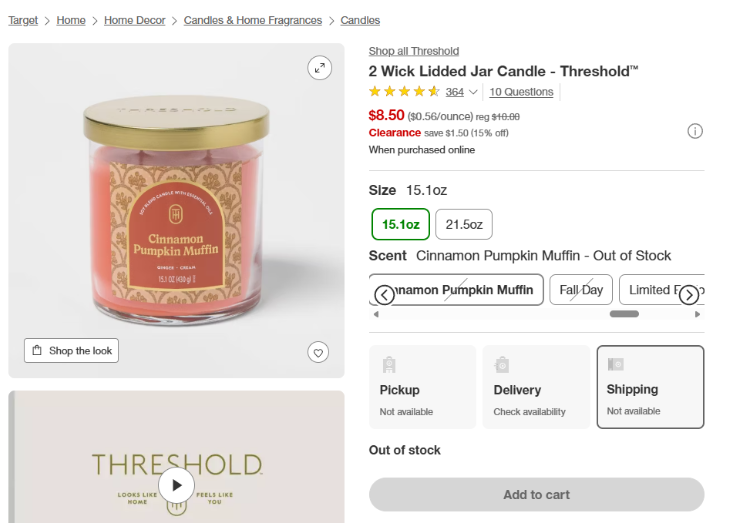
Task: Choose the Fall Day scent
Action: [581, 290]
